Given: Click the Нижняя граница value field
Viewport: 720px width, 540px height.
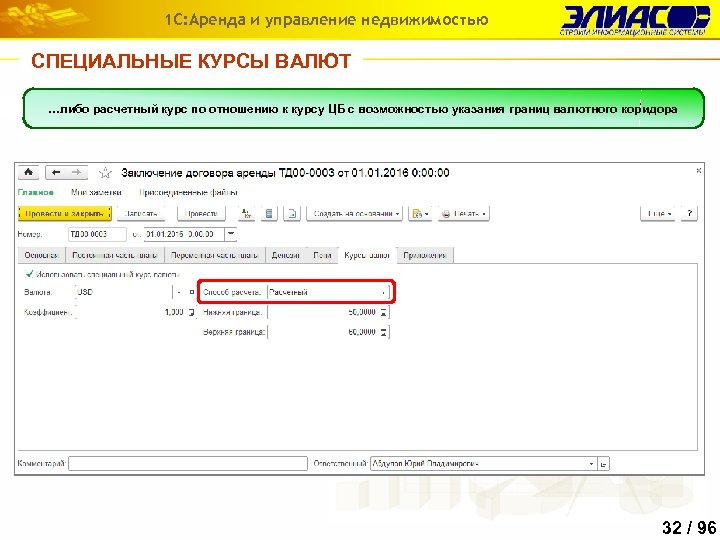Looking at the screenshot, I should [322, 312].
